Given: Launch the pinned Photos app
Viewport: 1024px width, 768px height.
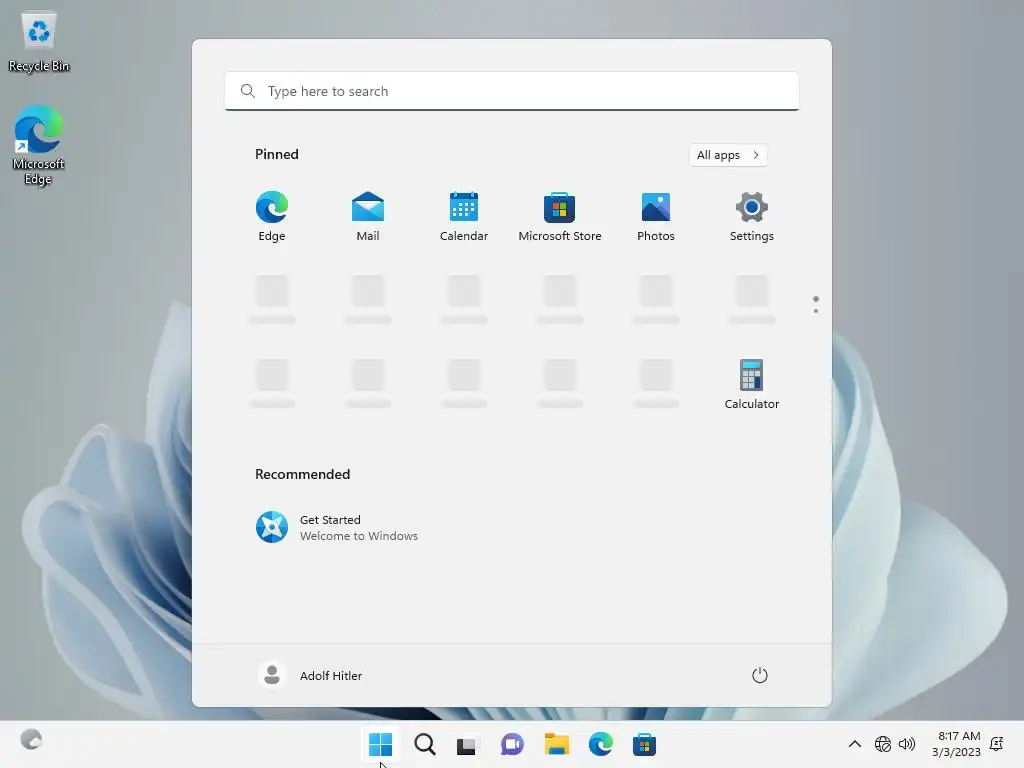Looking at the screenshot, I should (x=656, y=217).
